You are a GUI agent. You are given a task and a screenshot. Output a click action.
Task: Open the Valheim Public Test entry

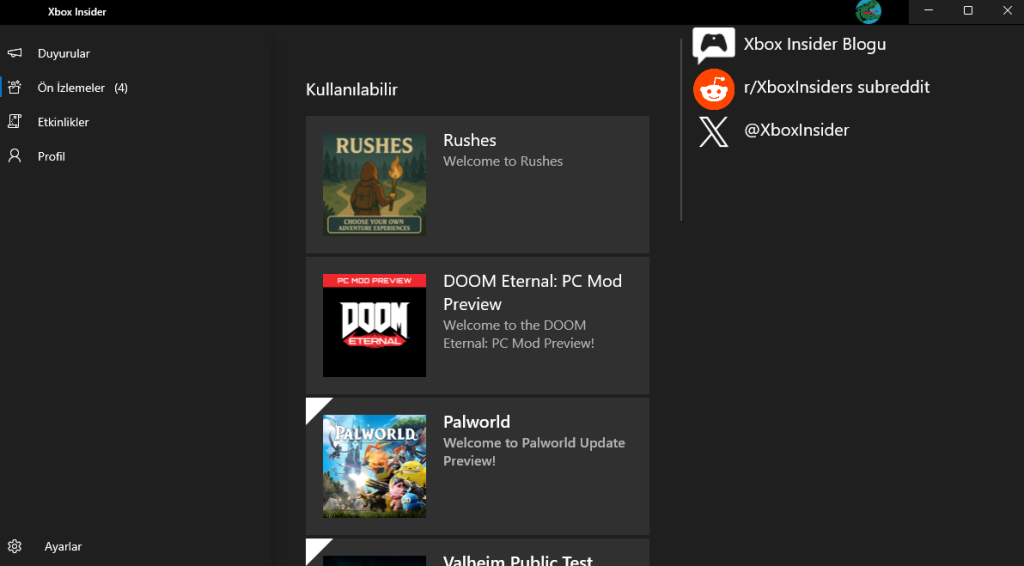(477, 552)
